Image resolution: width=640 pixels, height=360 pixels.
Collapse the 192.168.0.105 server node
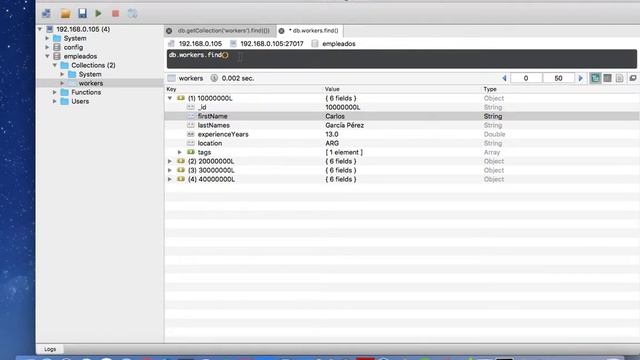[40, 29]
